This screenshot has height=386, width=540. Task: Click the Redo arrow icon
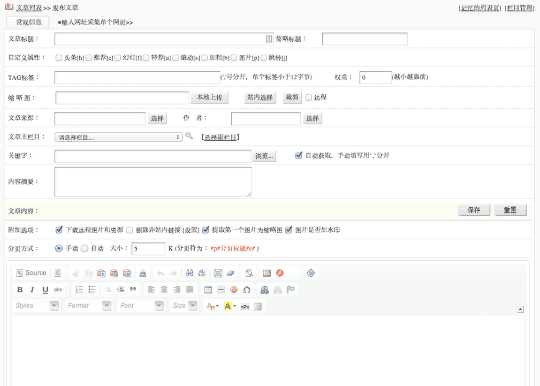pyautogui.click(x=174, y=273)
